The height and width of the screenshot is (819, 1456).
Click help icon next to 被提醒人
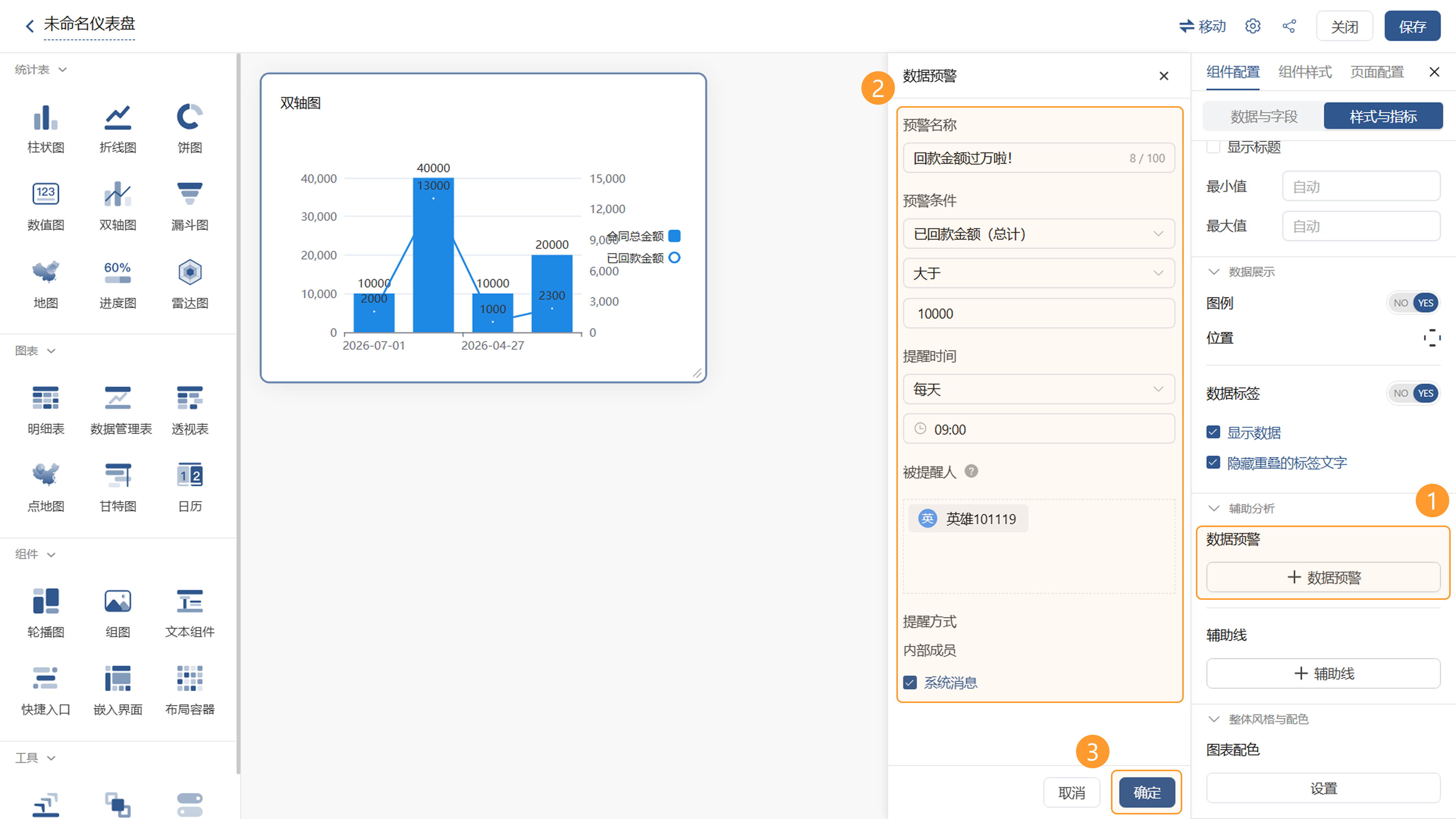[x=971, y=471]
